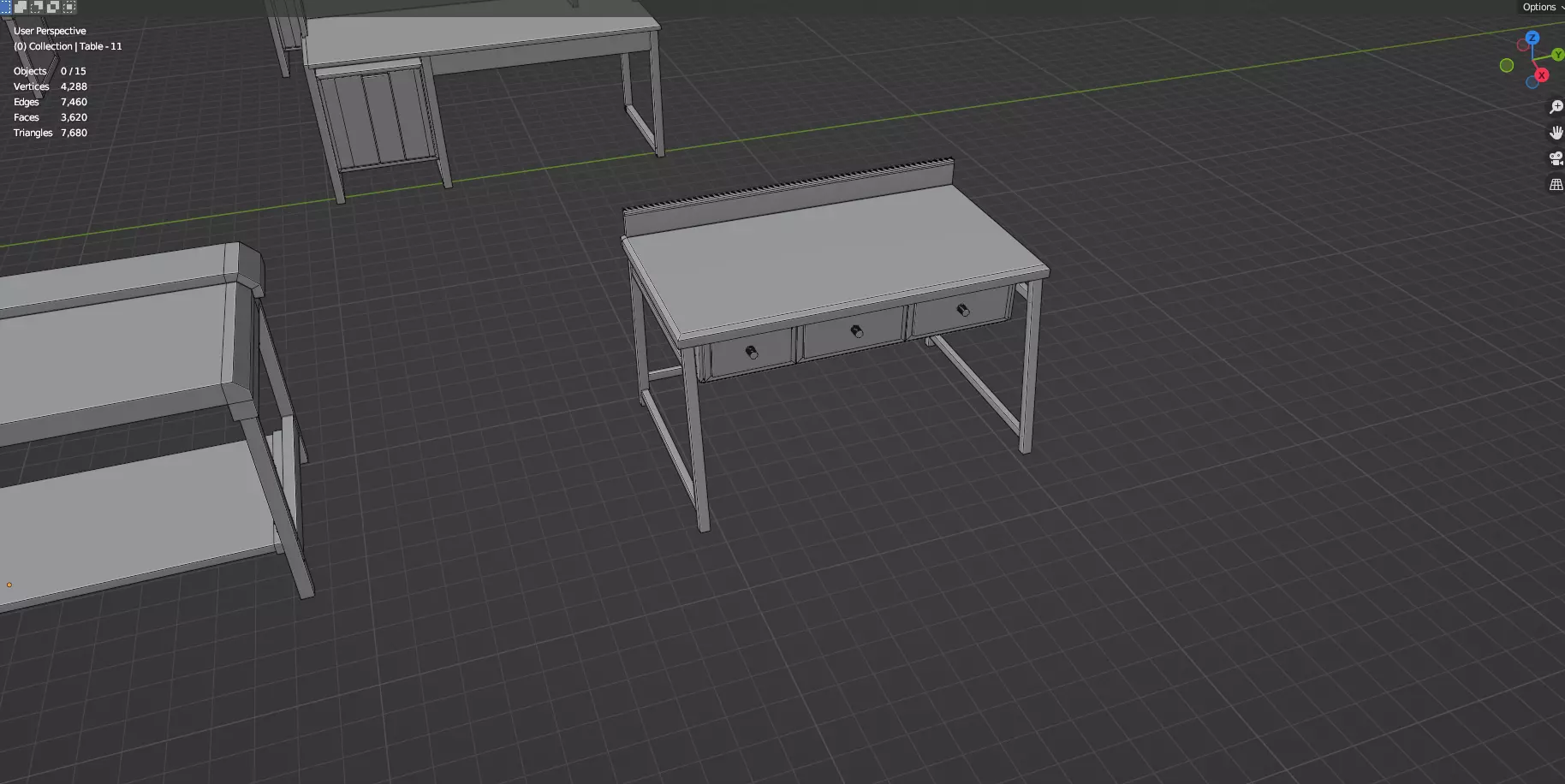
Task: Choose the Subtract selection mode icon
Action: 37,7
